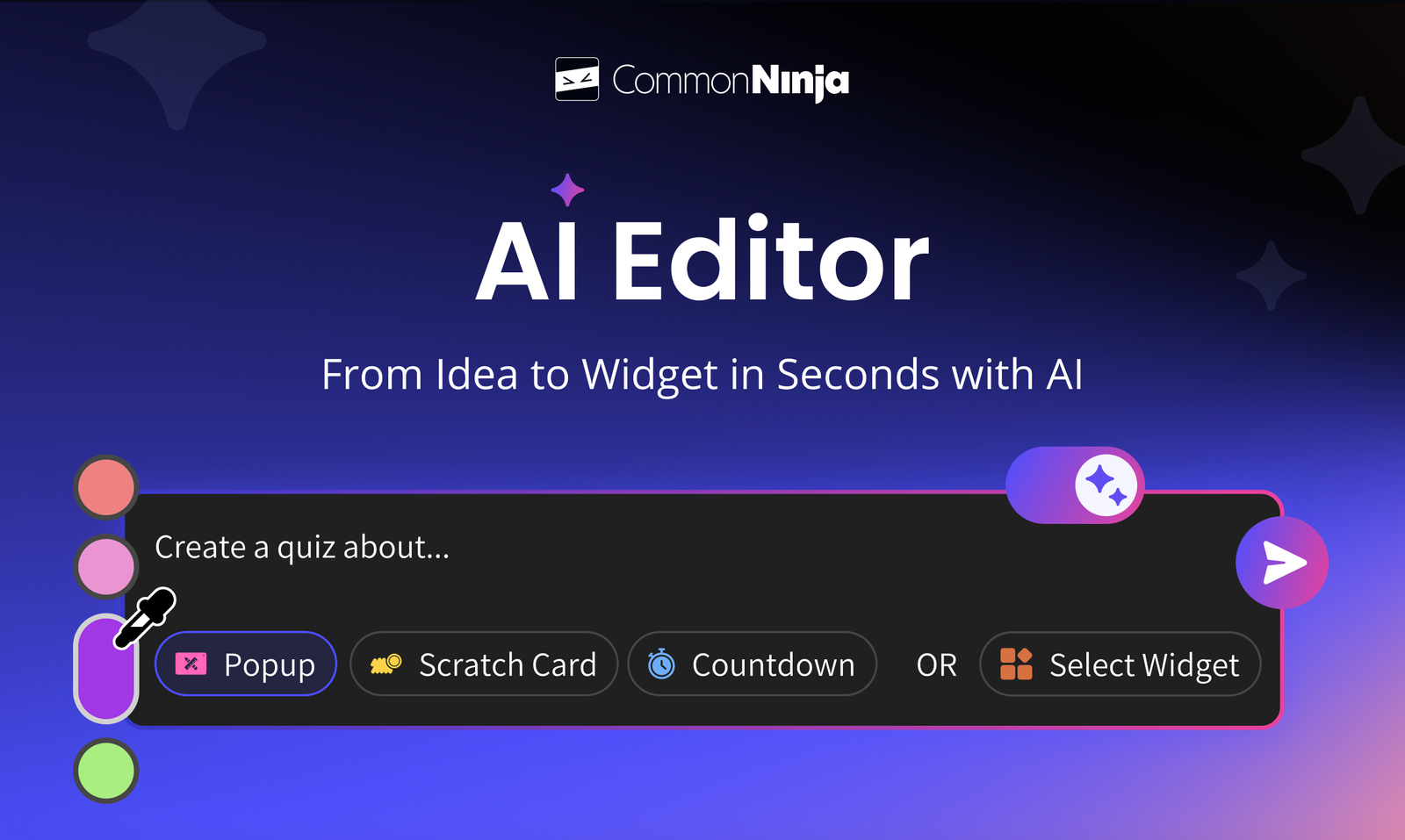The height and width of the screenshot is (840, 1405).
Task: Click the purple sparkle above AI Editor
Action: [567, 190]
